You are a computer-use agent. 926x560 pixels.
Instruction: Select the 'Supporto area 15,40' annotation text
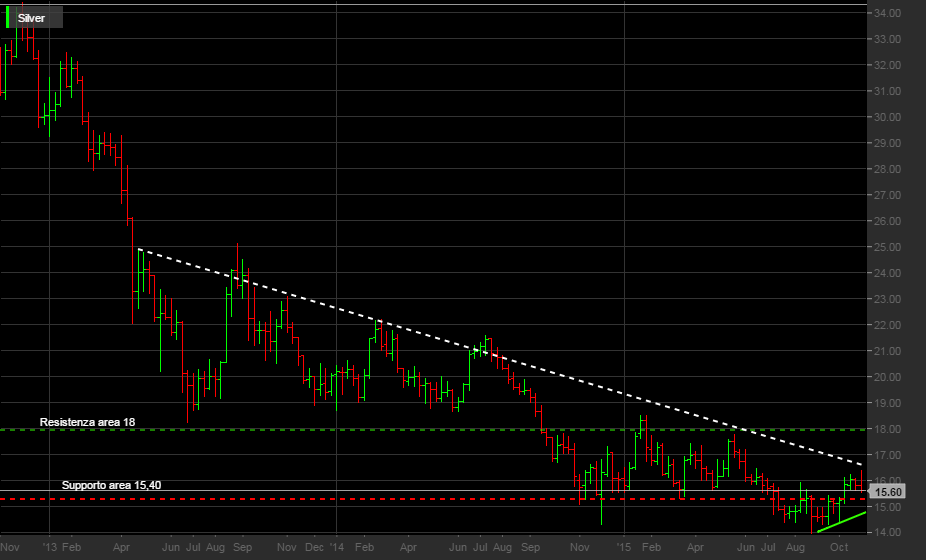[111, 485]
